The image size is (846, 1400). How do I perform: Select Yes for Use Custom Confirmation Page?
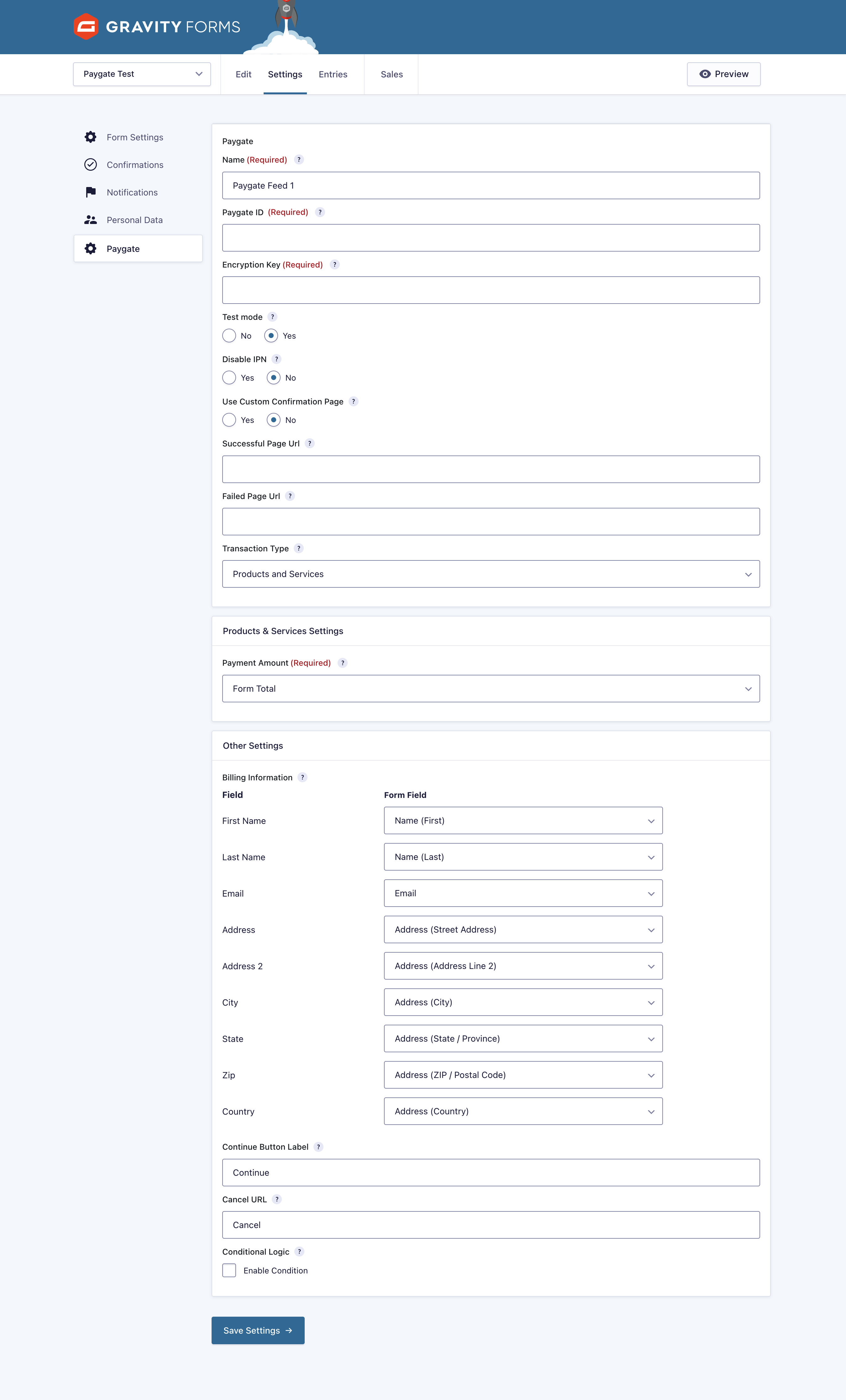(229, 420)
